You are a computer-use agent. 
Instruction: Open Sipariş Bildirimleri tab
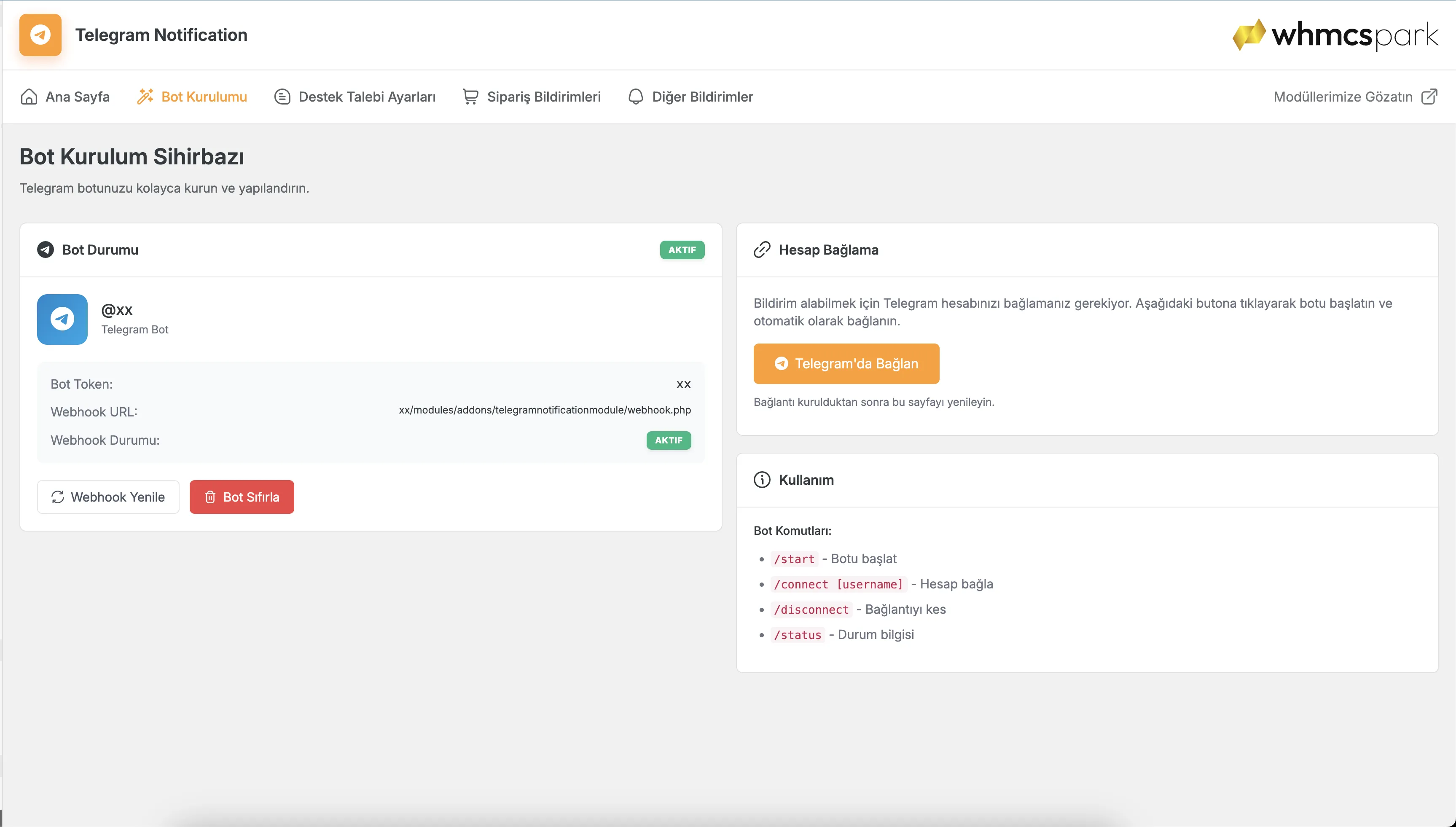click(532, 97)
